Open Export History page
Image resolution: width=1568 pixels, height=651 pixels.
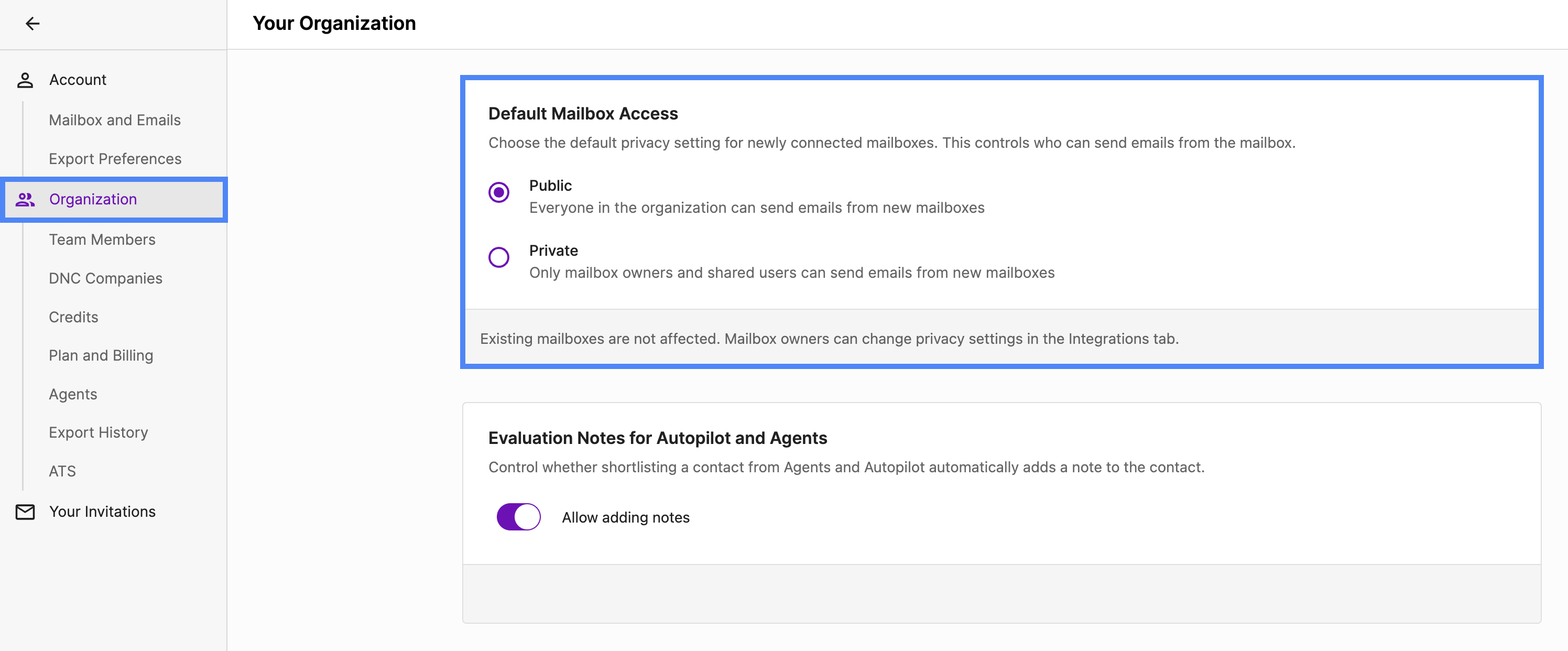tap(98, 432)
